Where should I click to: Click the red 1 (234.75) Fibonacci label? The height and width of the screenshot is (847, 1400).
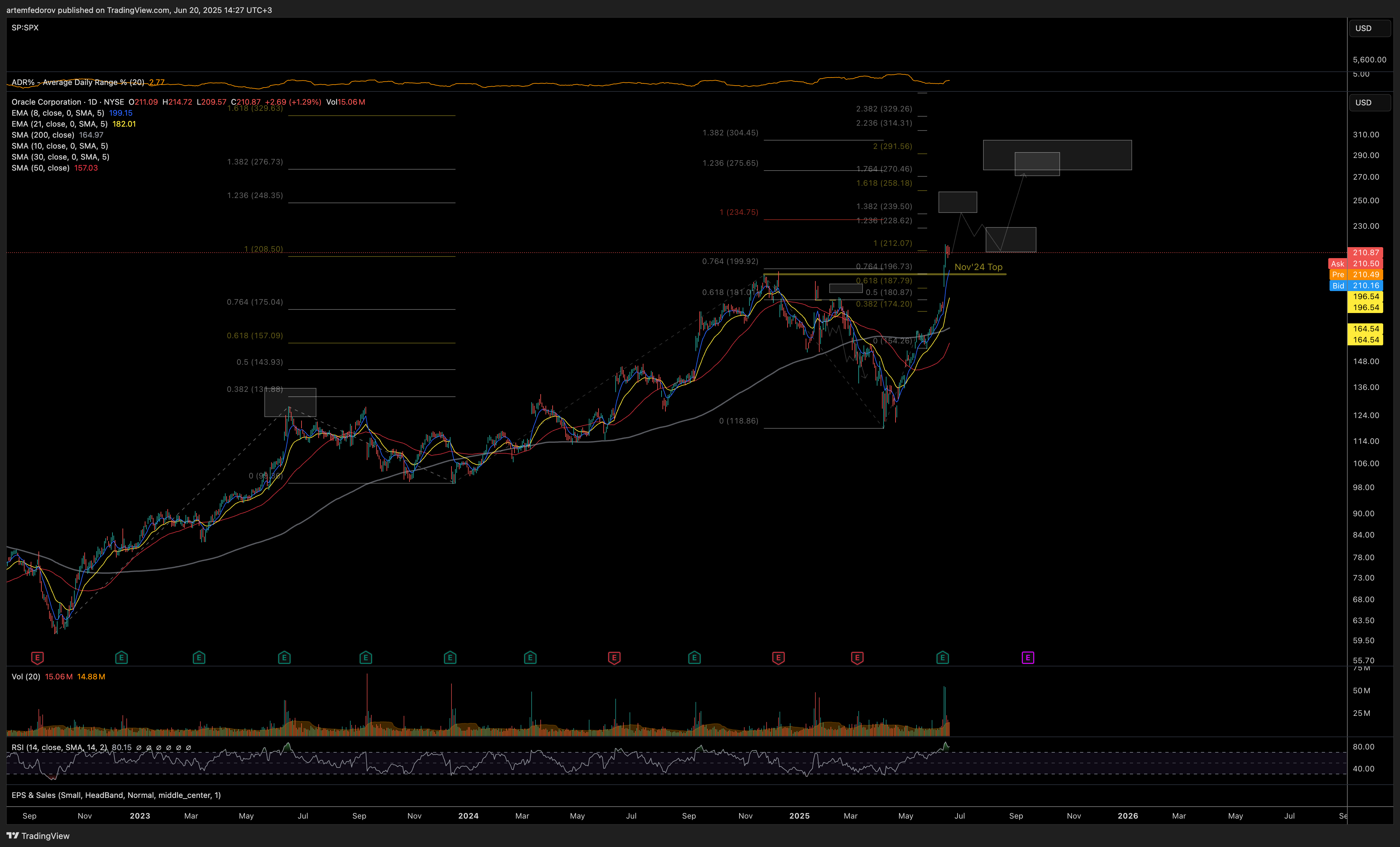[739, 213]
